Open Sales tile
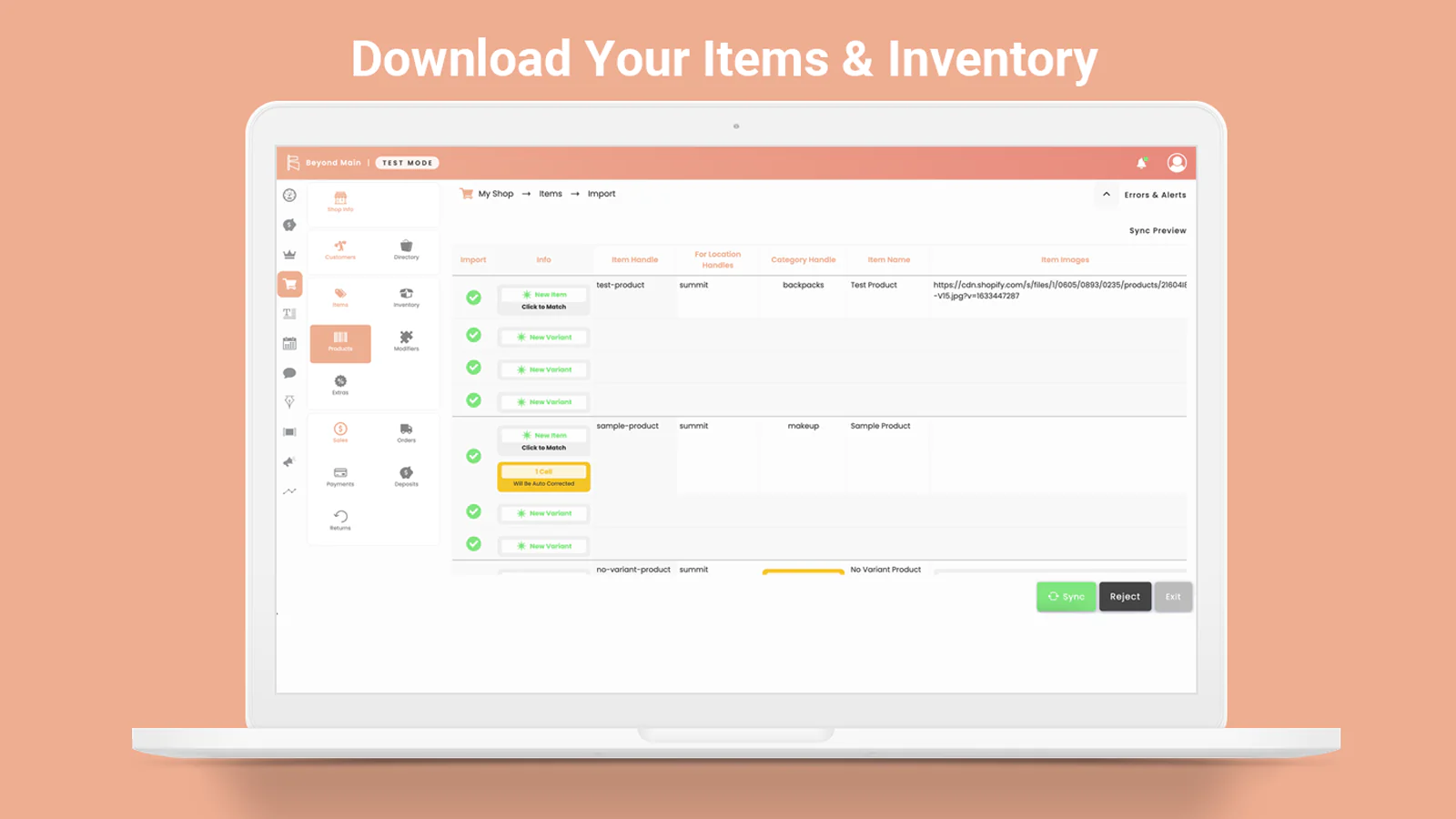1456x819 pixels. 340,433
